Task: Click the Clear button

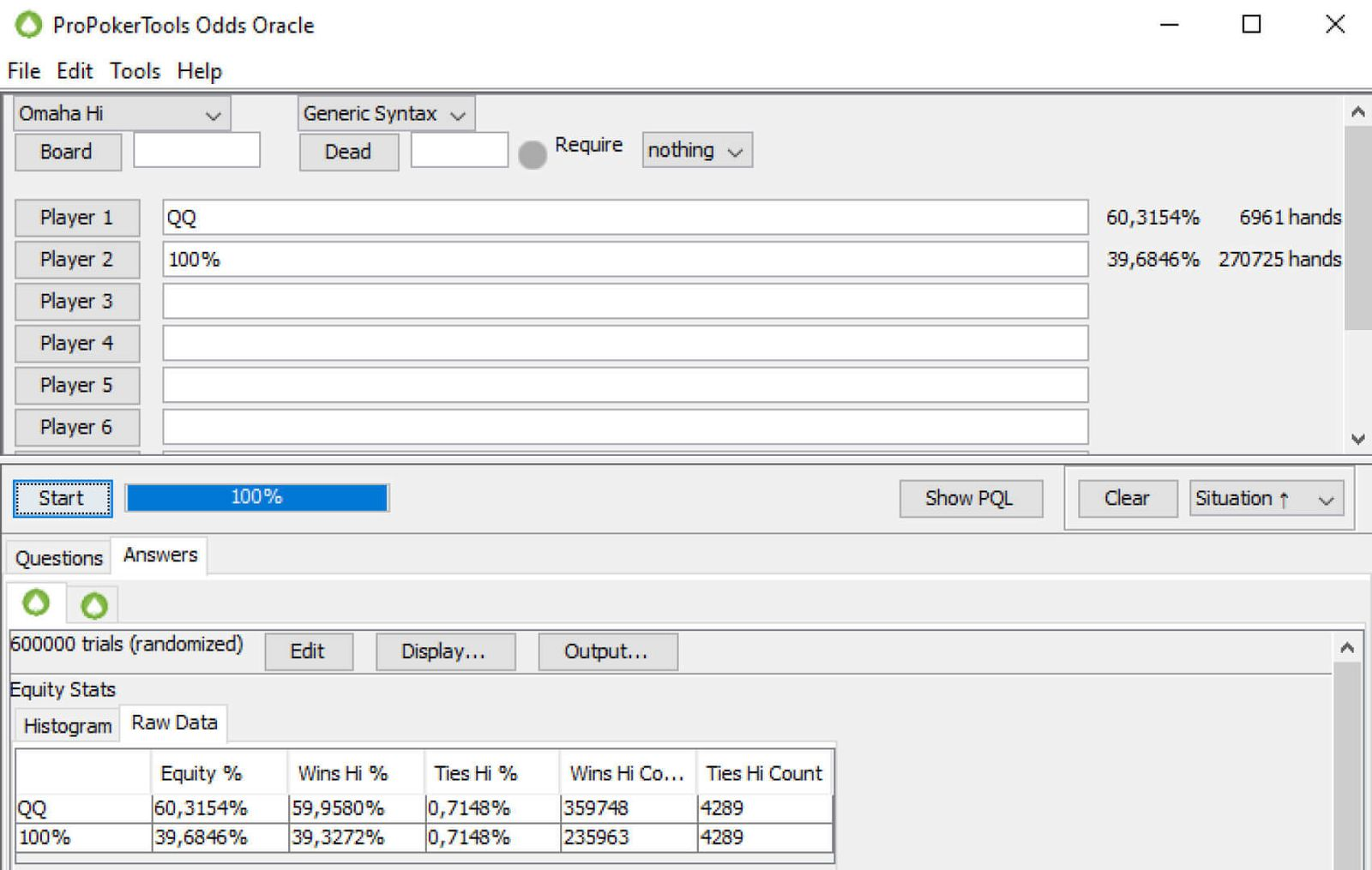Action: point(1127,499)
